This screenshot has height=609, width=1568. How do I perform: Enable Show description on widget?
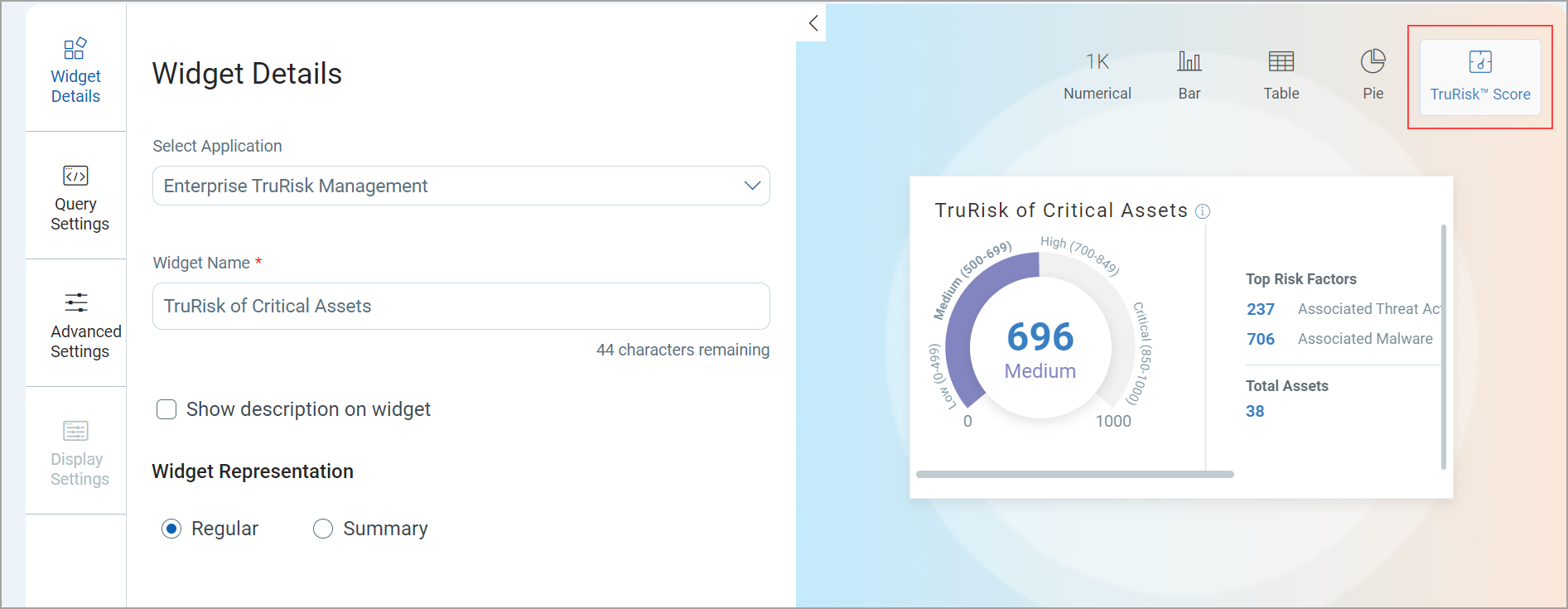click(x=166, y=409)
